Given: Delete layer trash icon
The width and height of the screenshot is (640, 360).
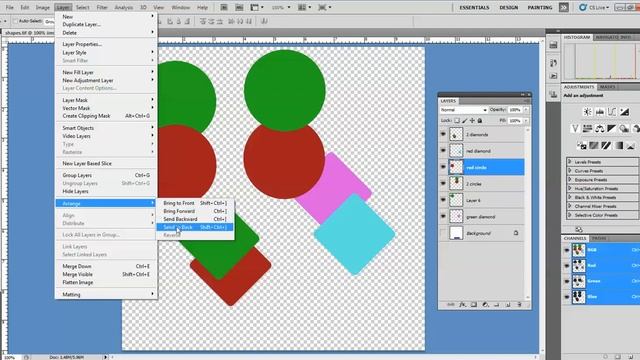Looking at the screenshot, I should click(520, 304).
